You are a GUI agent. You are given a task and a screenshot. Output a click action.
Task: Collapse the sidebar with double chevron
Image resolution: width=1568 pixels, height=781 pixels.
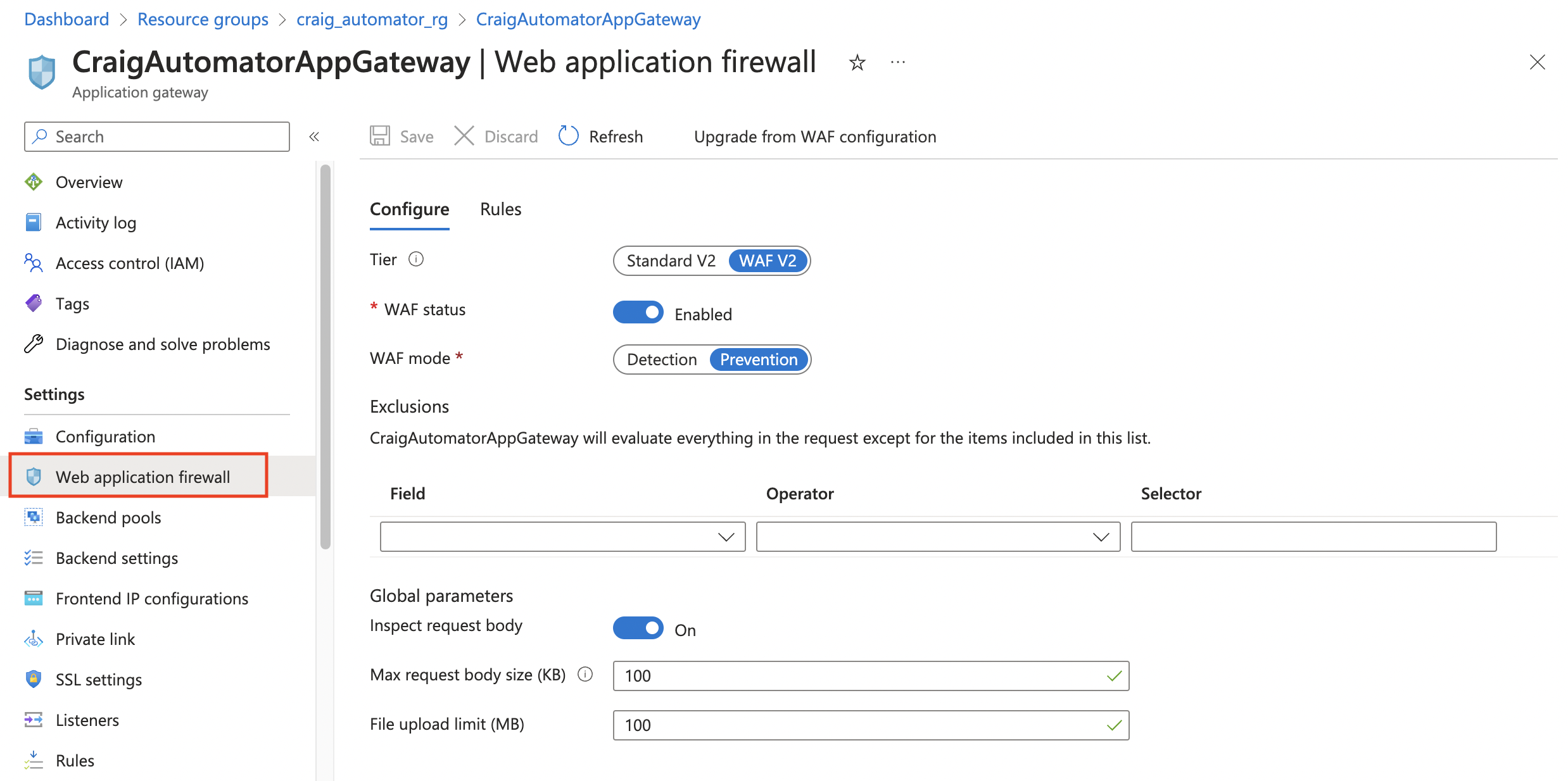coord(314,137)
